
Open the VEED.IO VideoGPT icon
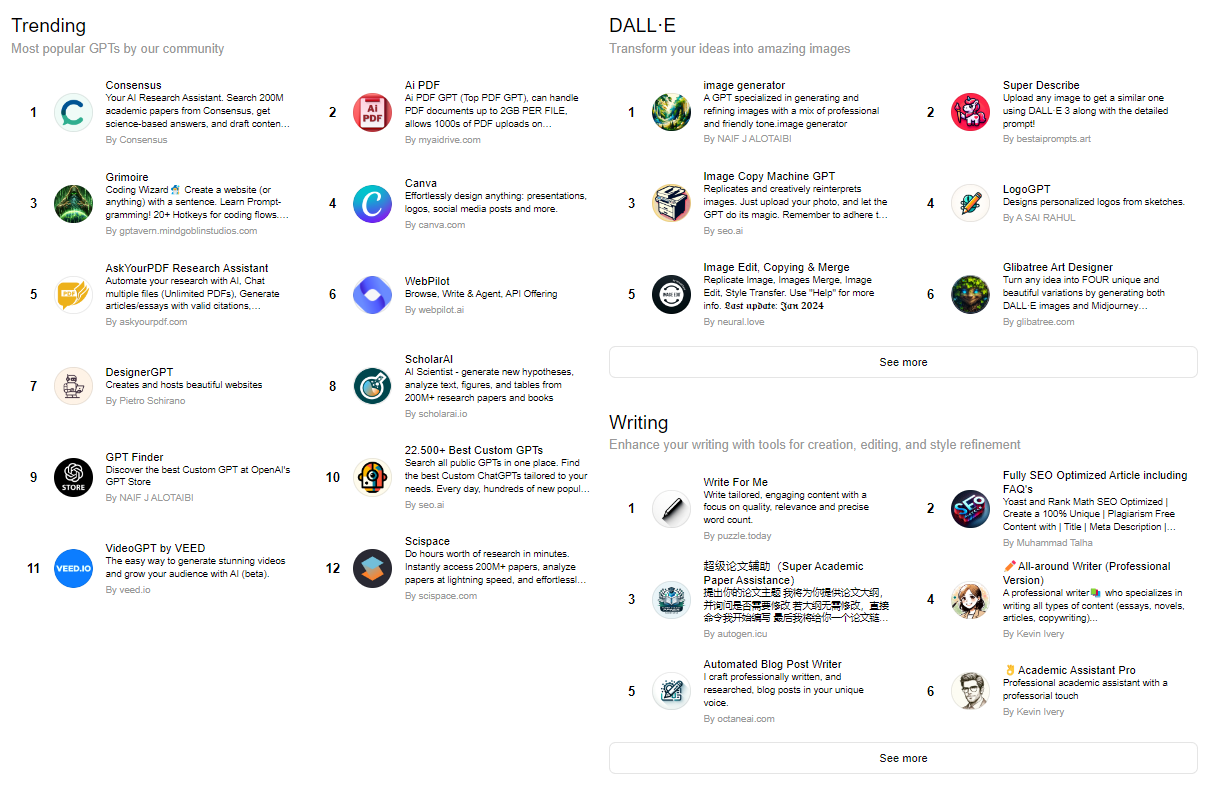click(73, 568)
